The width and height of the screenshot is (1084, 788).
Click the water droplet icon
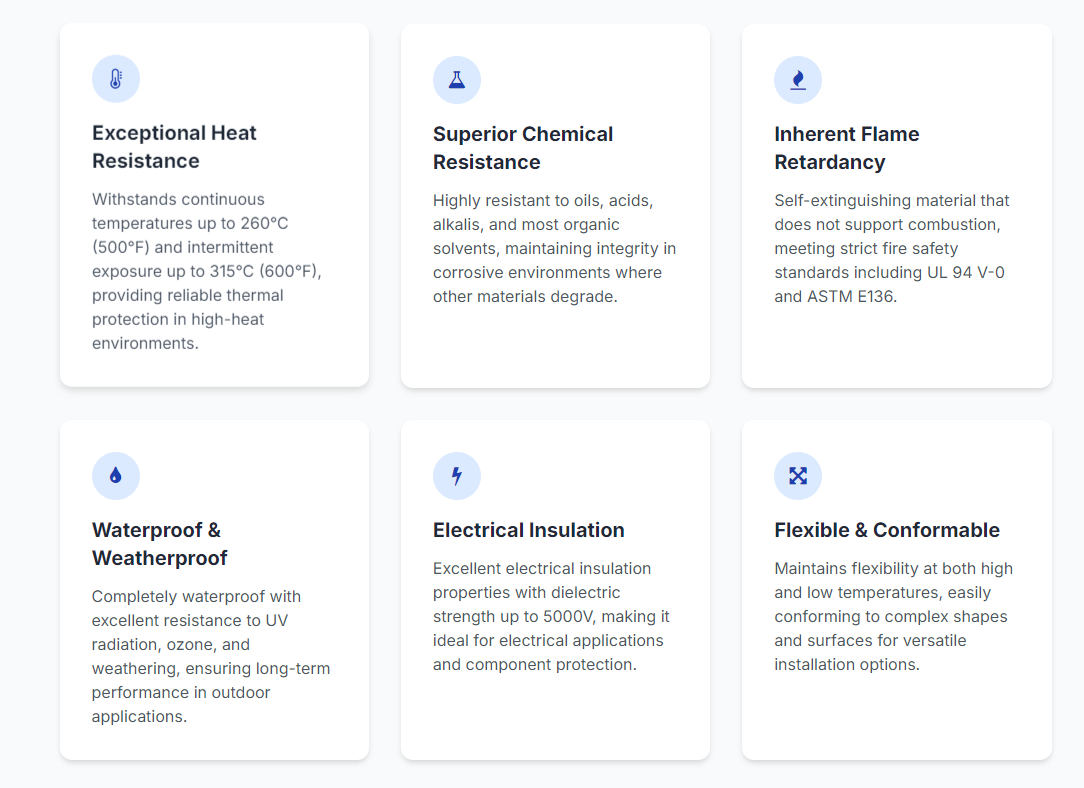[116, 476]
